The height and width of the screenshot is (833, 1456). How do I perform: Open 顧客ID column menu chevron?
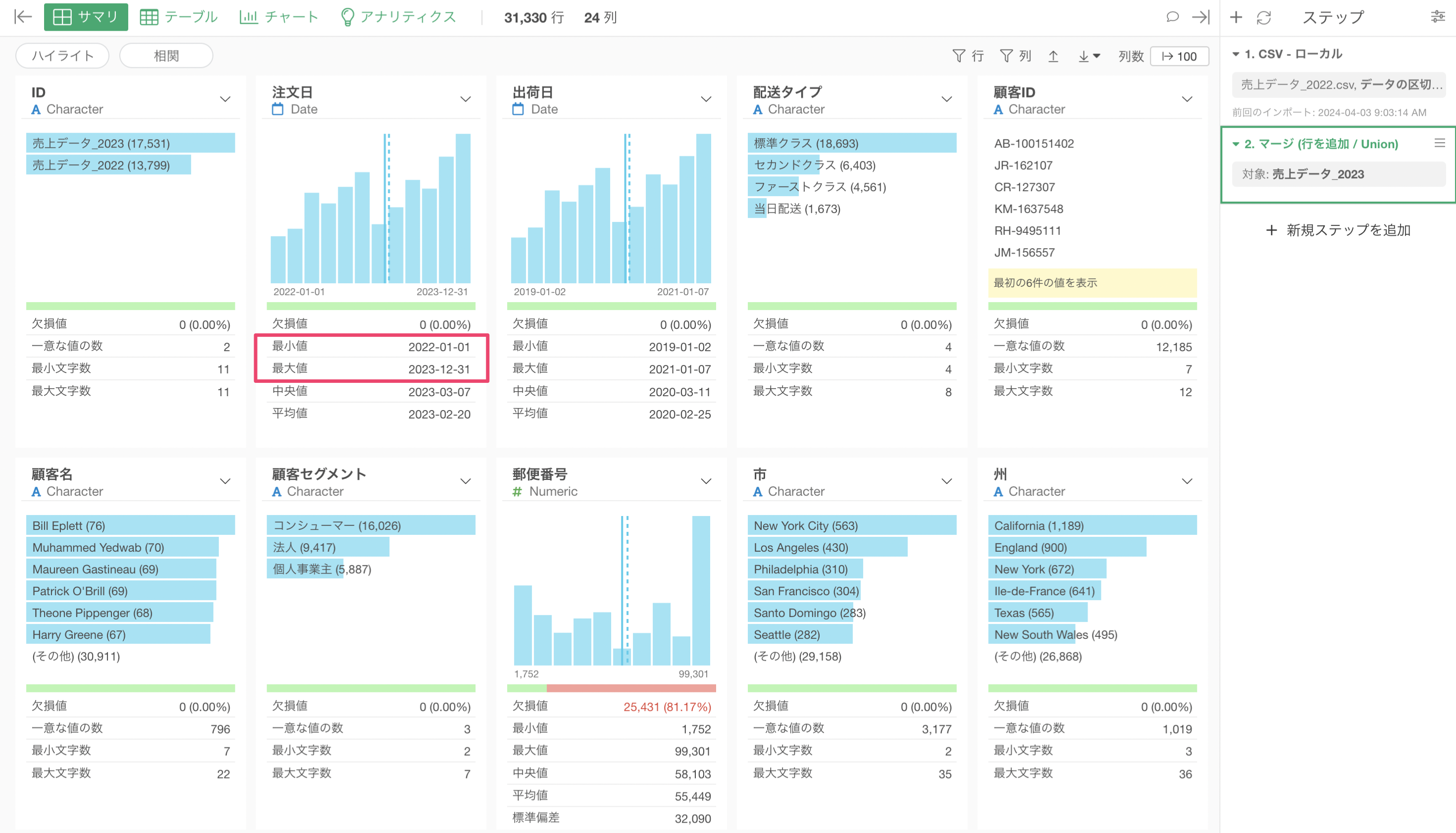coord(1187,100)
